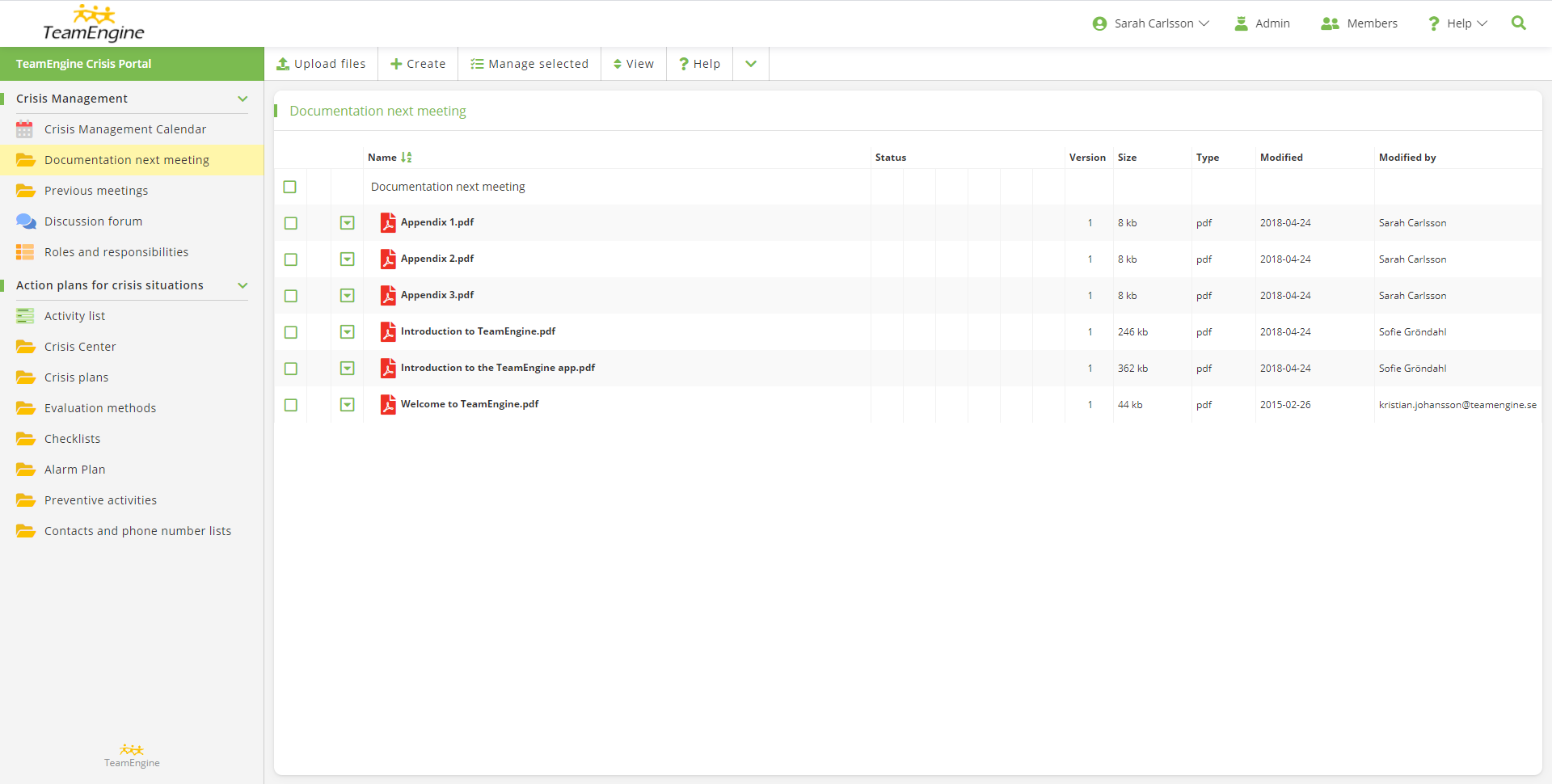Sort by Name column icon
Viewport: 1552px width, 784px height.
point(407,158)
